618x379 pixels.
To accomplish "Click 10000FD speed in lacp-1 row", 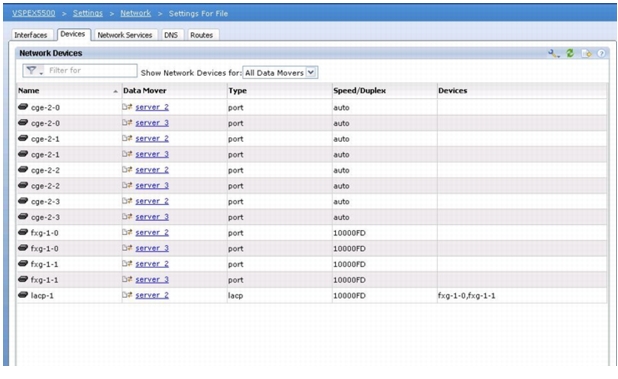I will [x=349, y=295].
